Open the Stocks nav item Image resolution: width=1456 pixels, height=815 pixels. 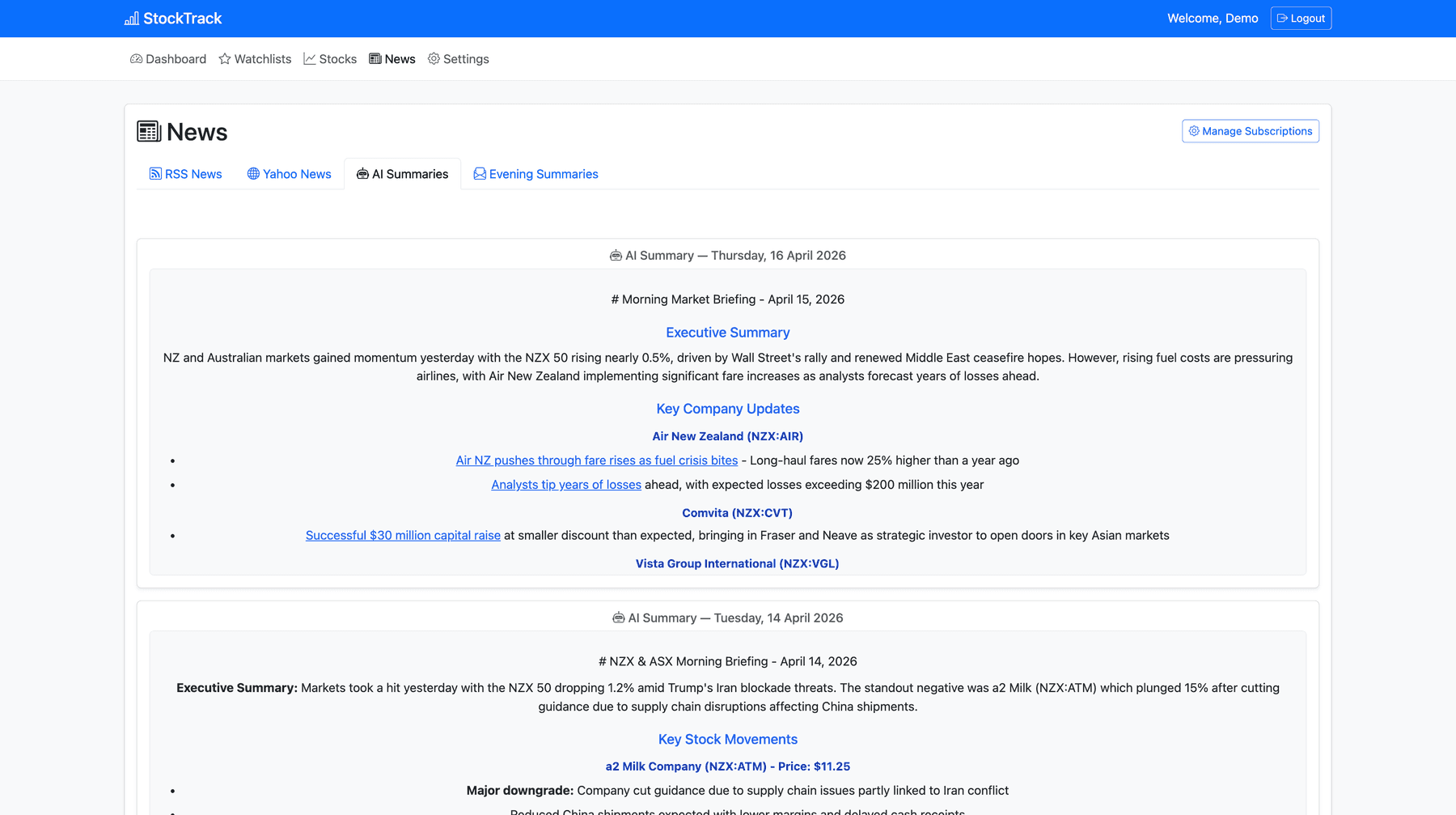pyautogui.click(x=330, y=59)
